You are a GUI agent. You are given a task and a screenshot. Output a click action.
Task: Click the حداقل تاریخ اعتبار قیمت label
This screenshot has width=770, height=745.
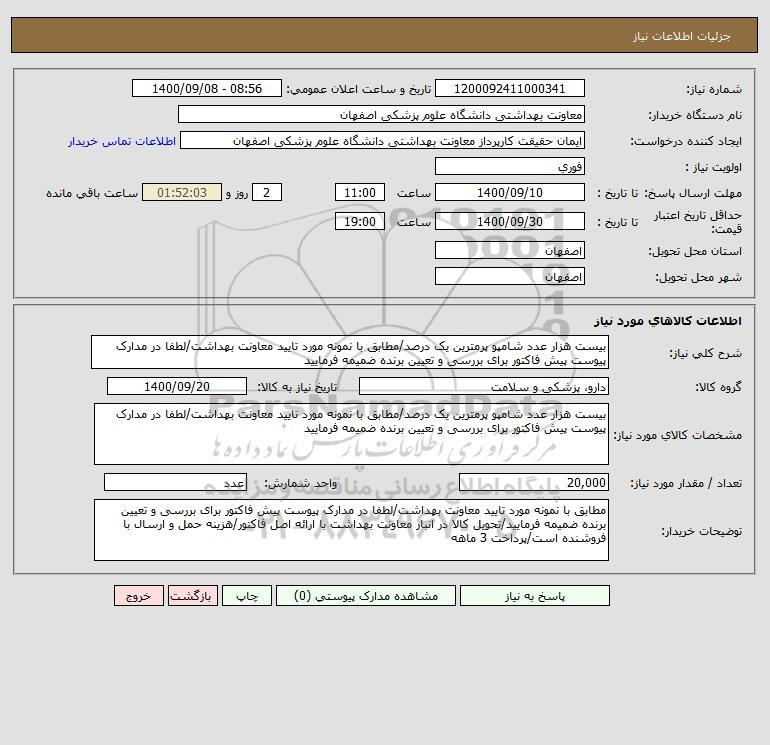click(698, 222)
